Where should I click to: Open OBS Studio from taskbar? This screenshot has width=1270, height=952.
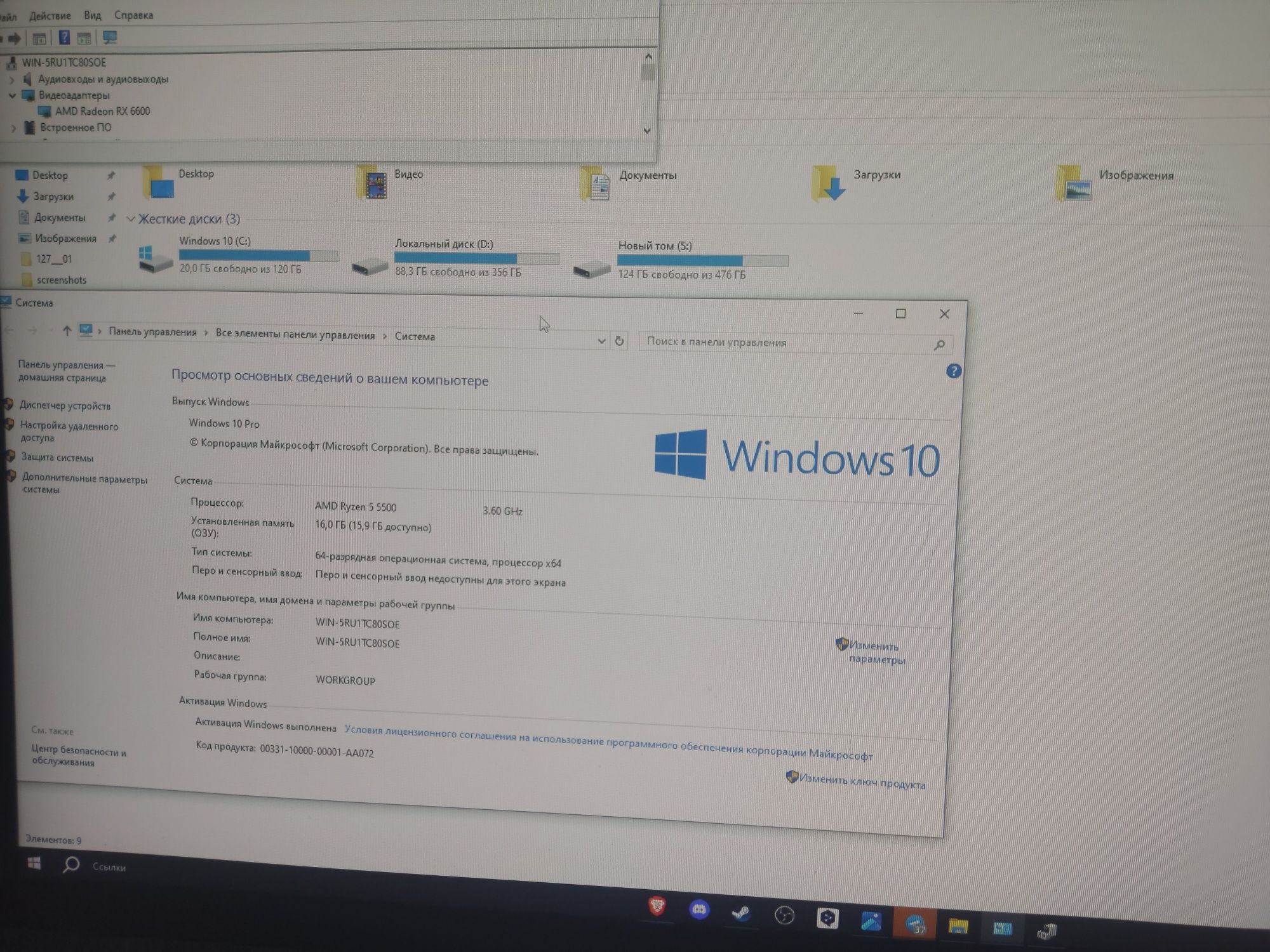point(784,915)
